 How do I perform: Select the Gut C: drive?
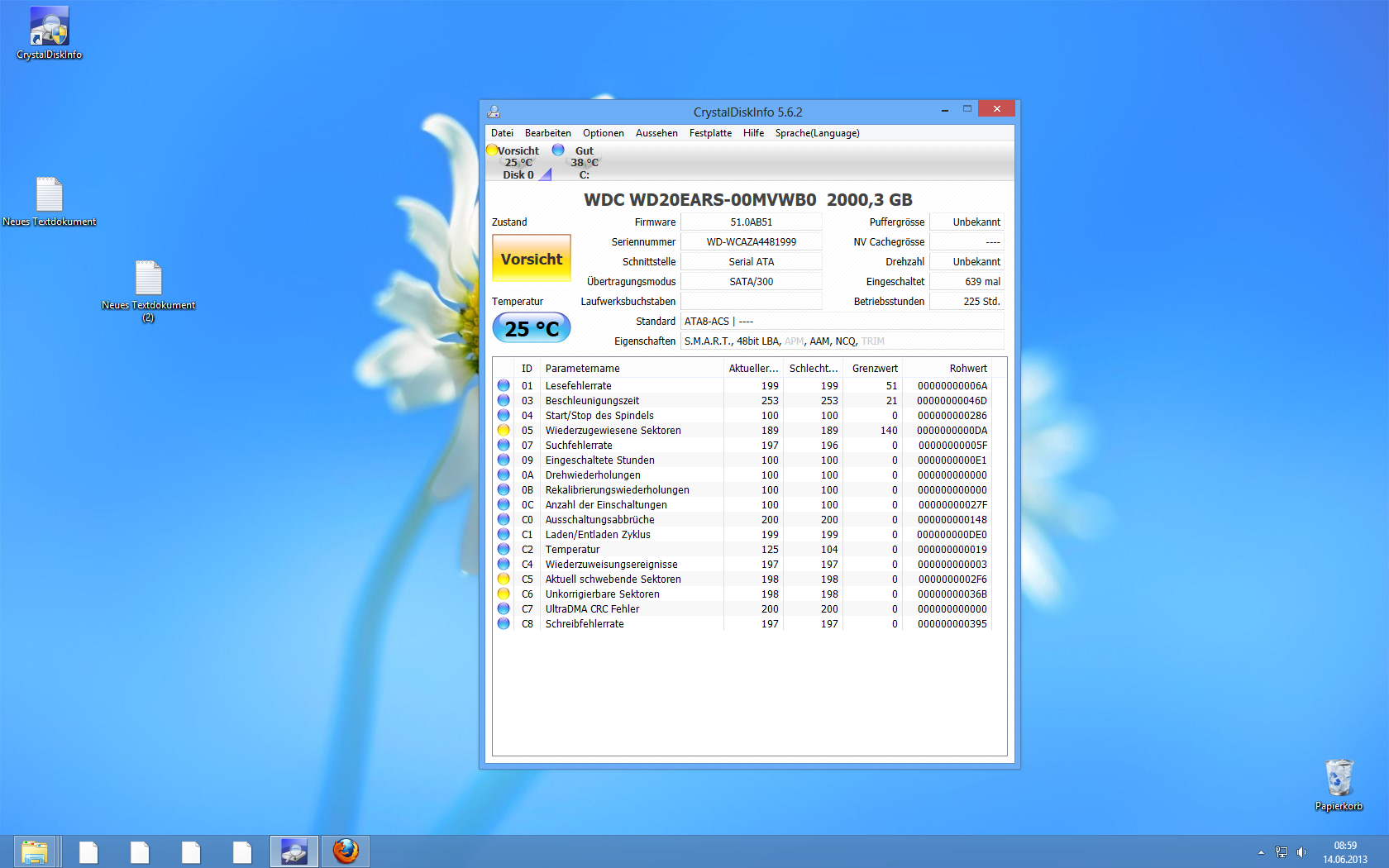[579, 162]
